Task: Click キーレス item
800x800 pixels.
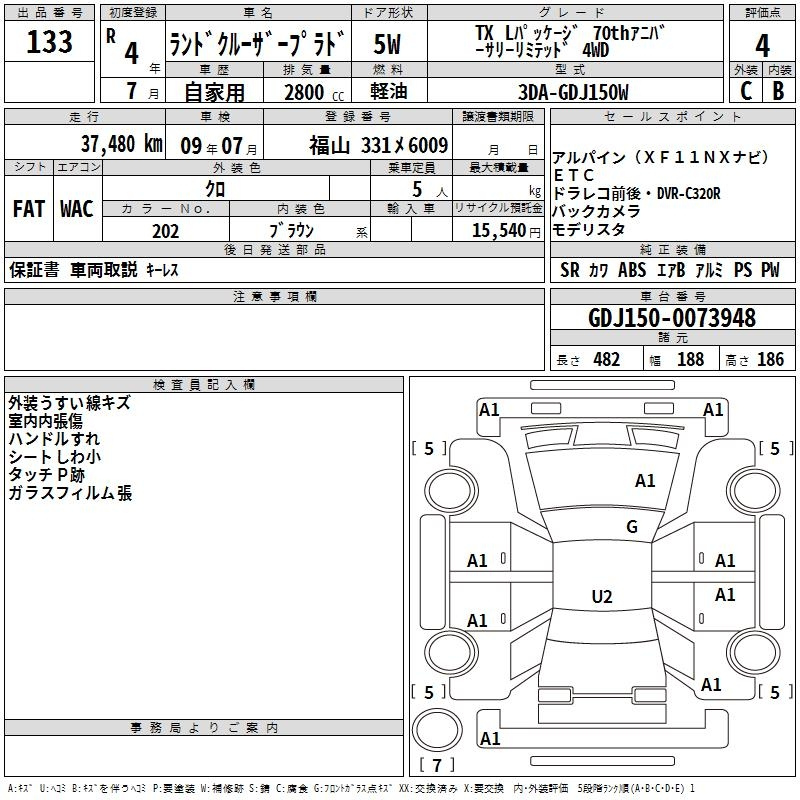Action: pyautogui.click(x=162, y=270)
